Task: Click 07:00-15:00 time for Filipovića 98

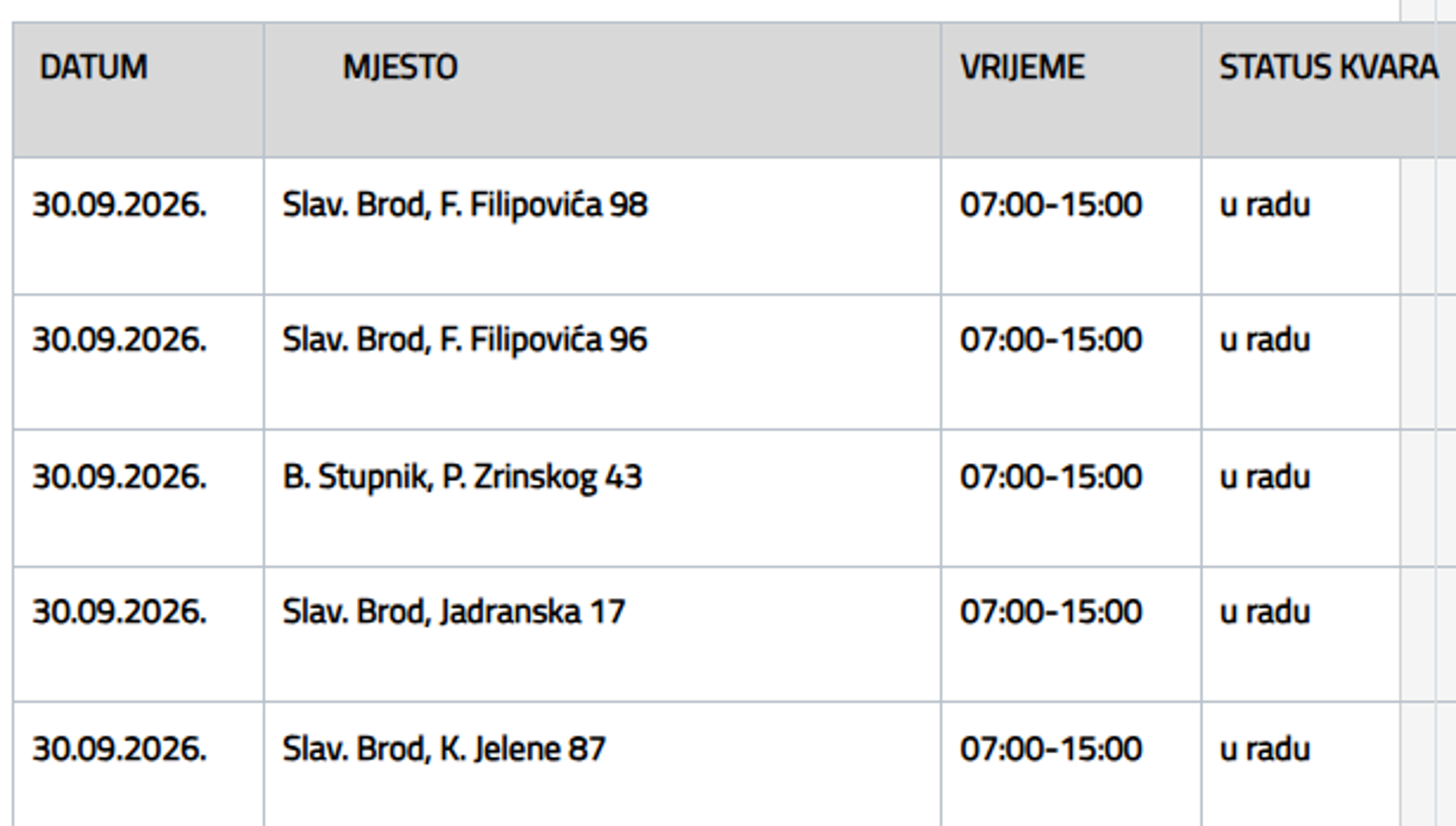Action: click(x=1051, y=205)
